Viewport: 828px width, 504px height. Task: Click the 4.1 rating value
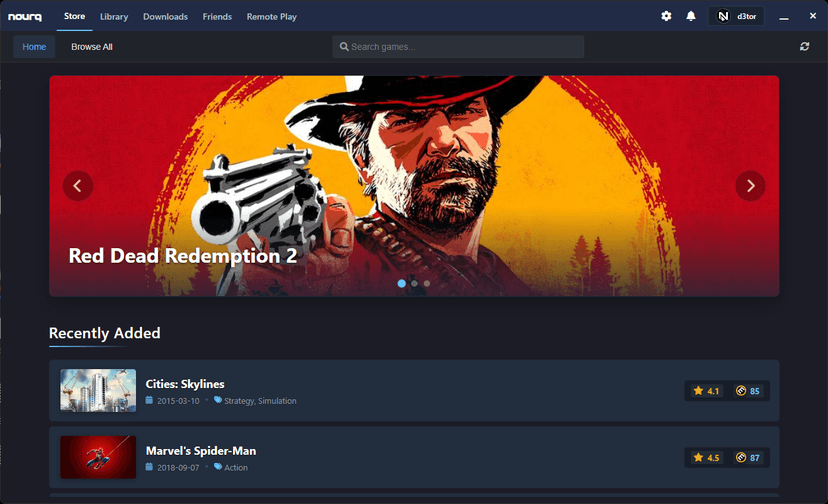click(x=713, y=391)
